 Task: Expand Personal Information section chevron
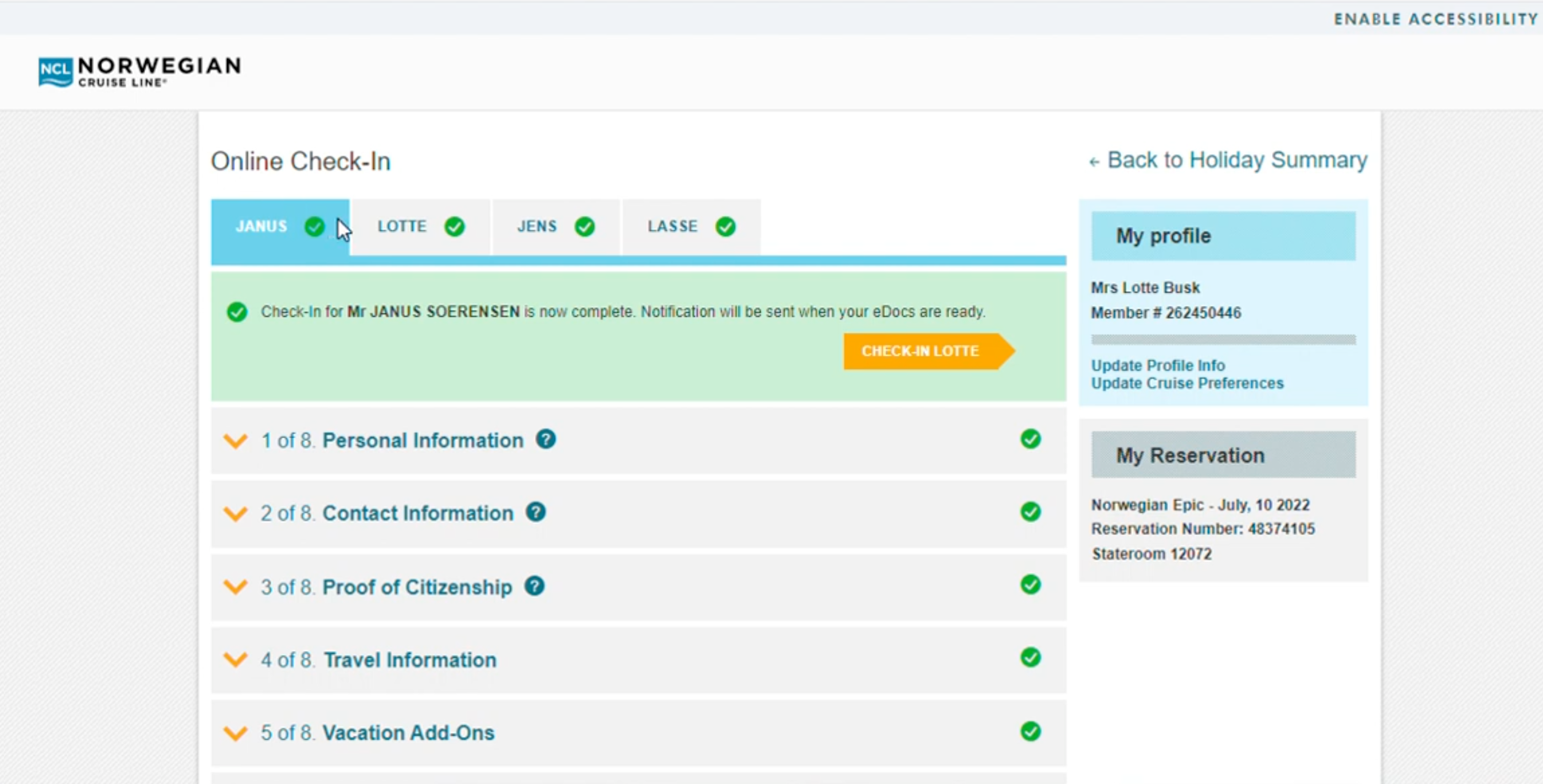(235, 441)
